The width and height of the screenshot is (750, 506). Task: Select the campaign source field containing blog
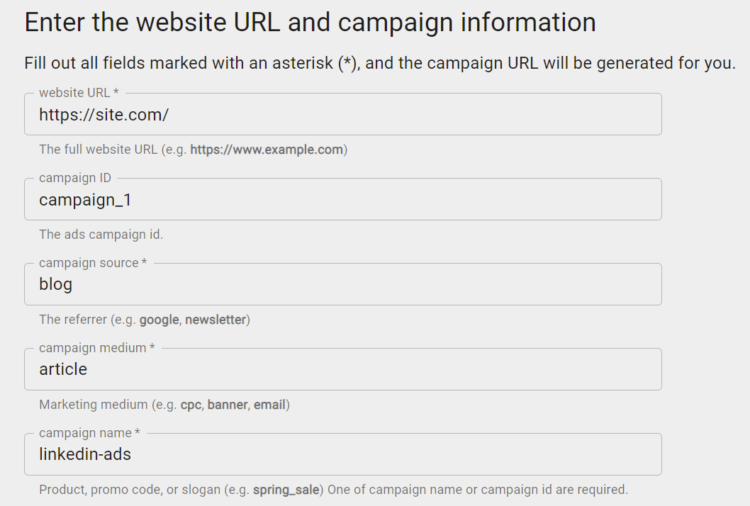click(x=342, y=285)
